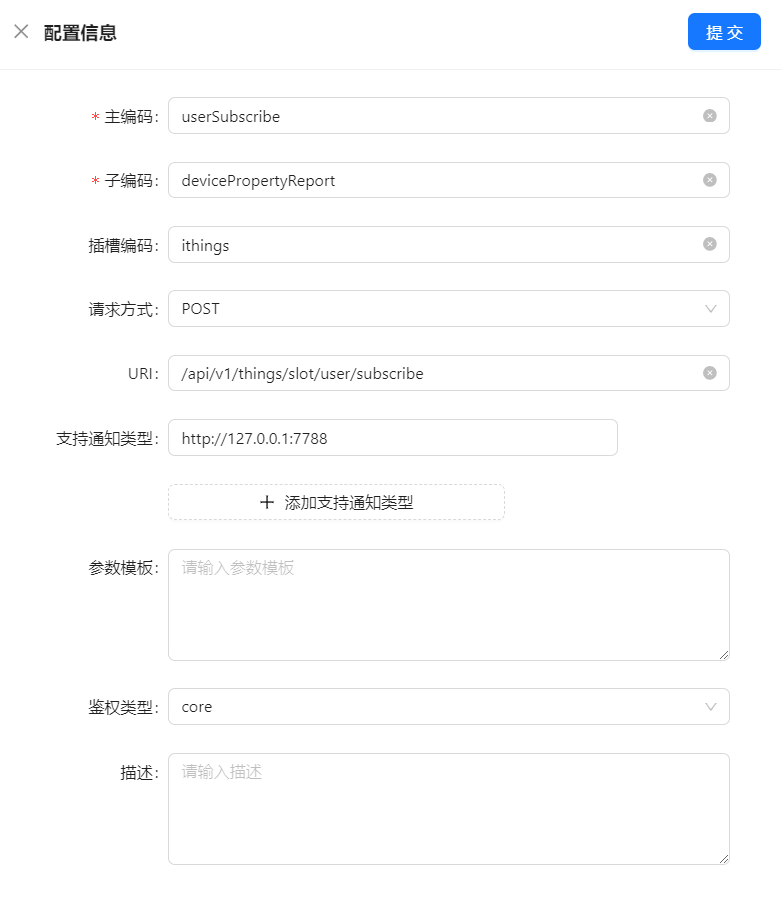
Task: Click the URI input field text
Action: tap(430, 373)
